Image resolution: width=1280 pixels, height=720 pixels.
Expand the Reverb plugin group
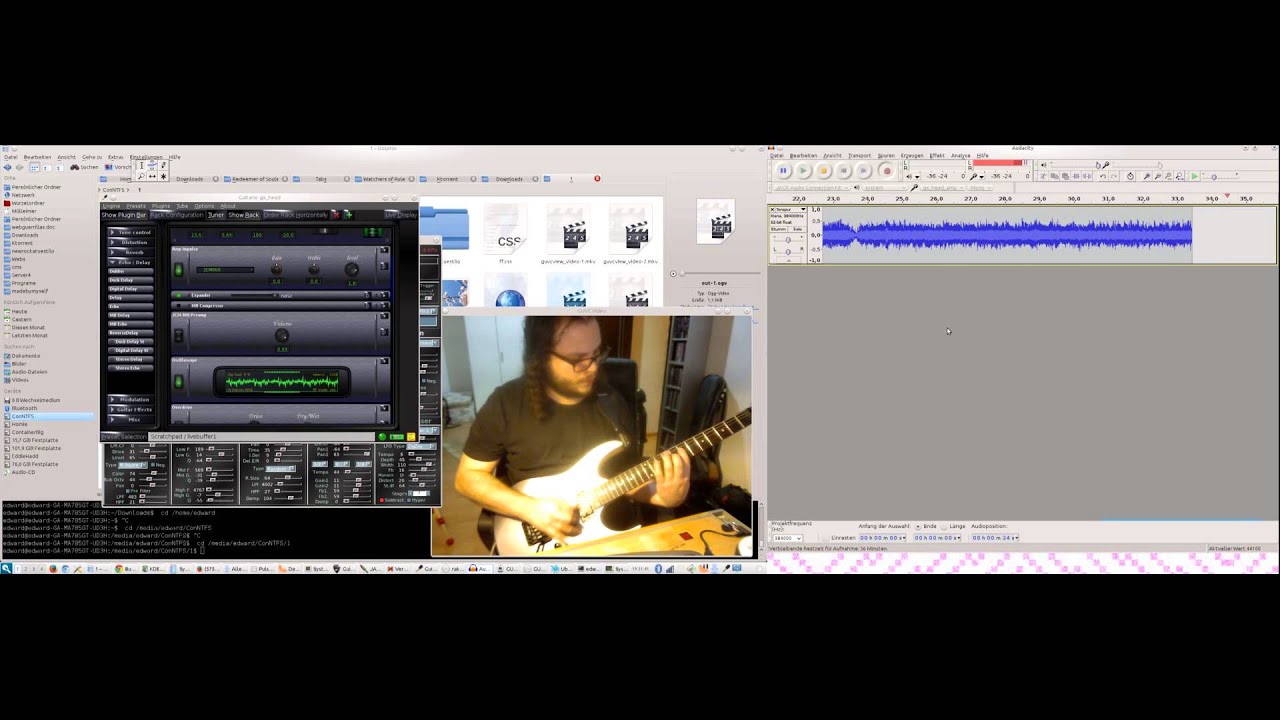click(x=131, y=253)
